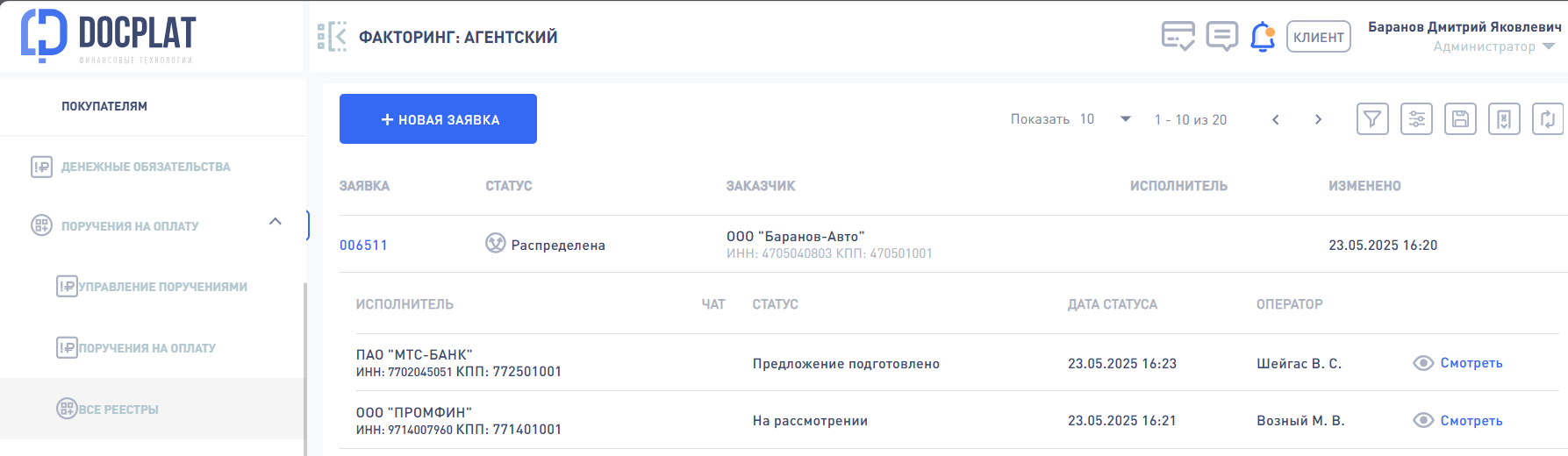Open application link 006511
The image size is (1568, 456).
(363, 246)
